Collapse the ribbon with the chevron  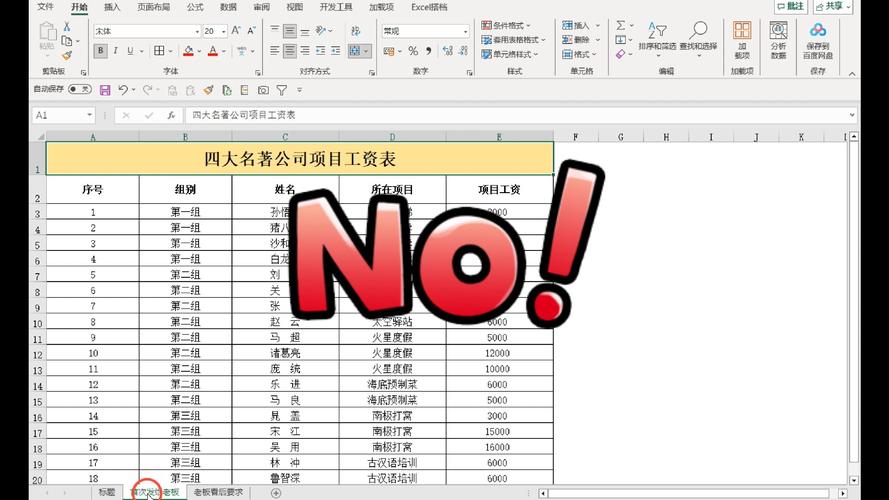852,73
